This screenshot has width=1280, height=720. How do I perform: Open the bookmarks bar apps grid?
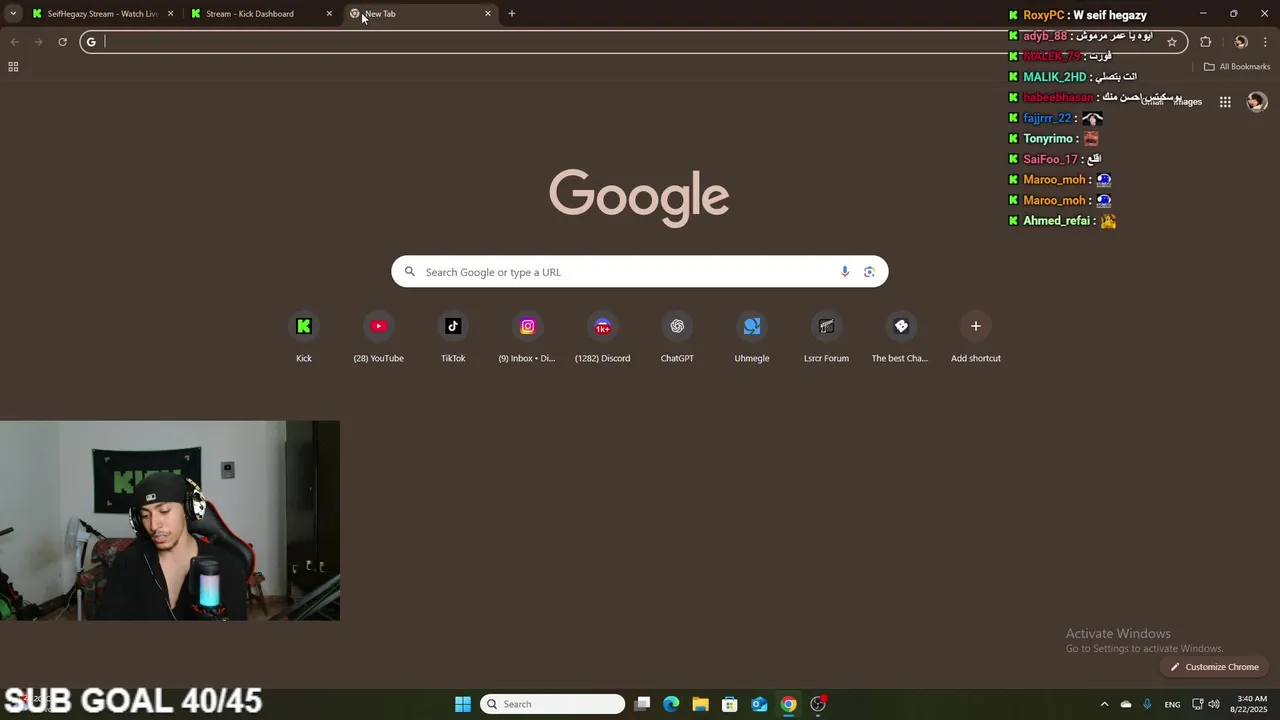pos(13,67)
